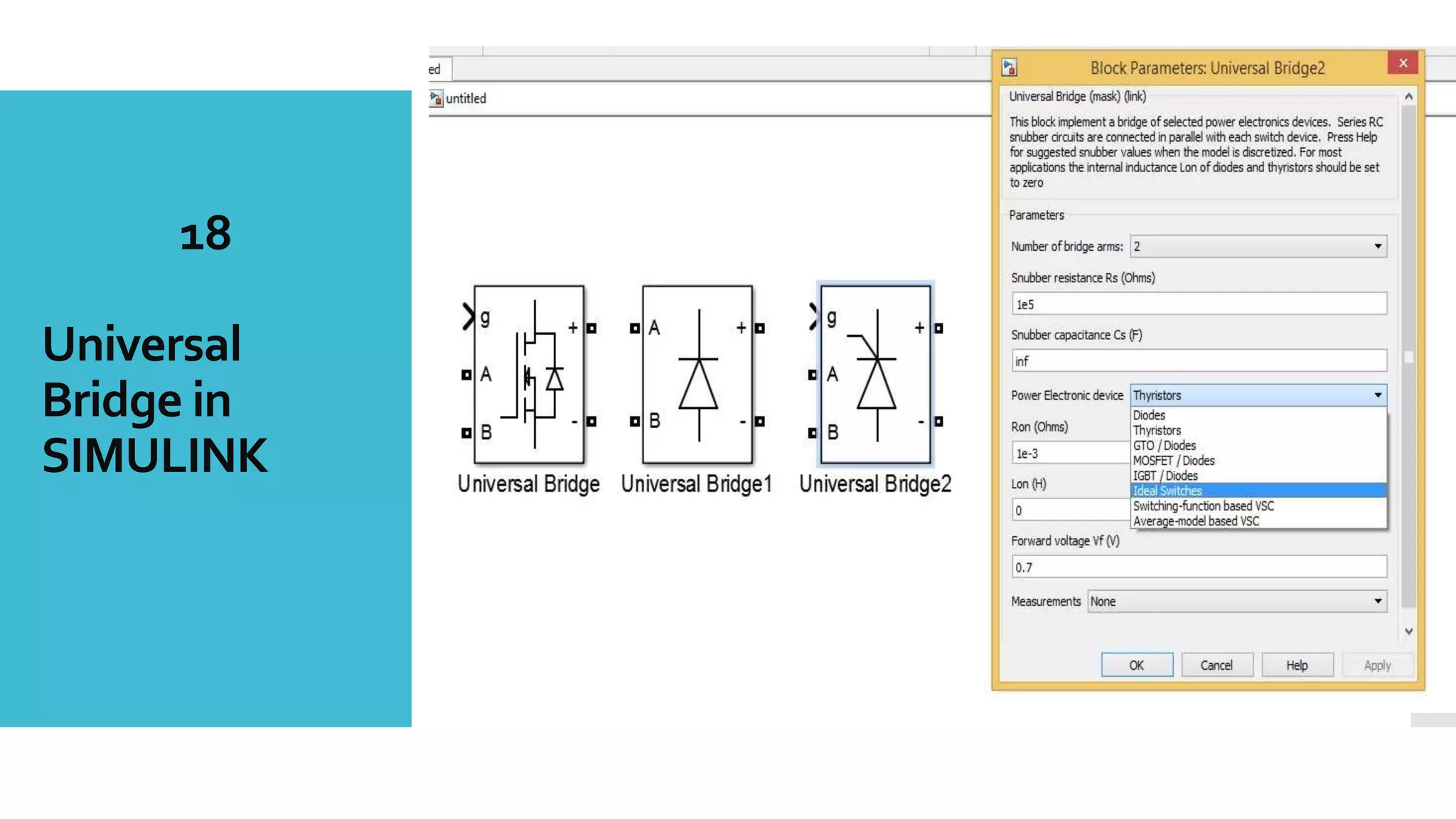Expand the Measurements dropdown
The height and width of the screenshot is (819, 1456).
coord(1236,601)
